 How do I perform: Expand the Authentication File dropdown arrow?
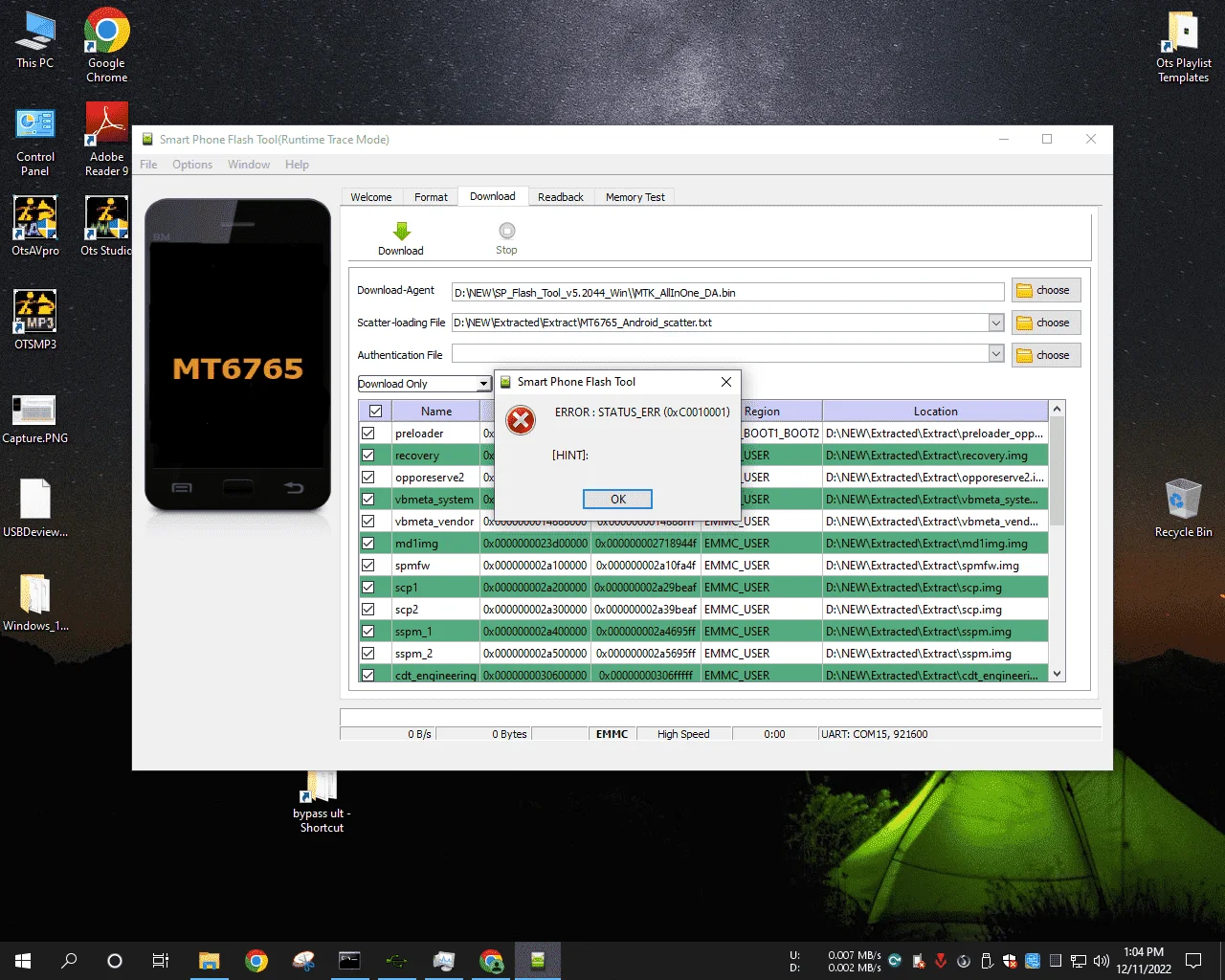coord(996,355)
